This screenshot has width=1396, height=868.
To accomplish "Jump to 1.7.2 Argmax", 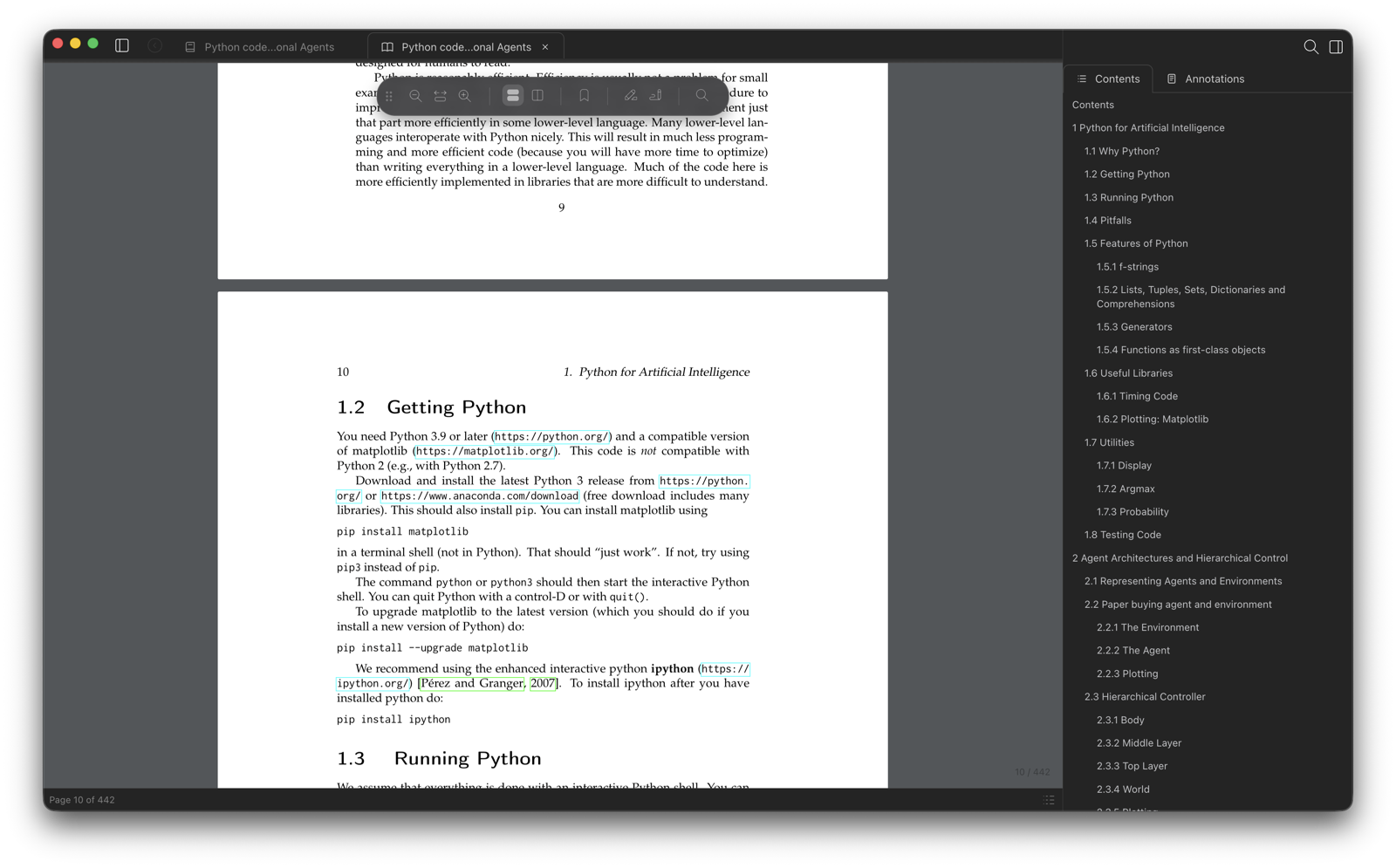I will 1126,489.
